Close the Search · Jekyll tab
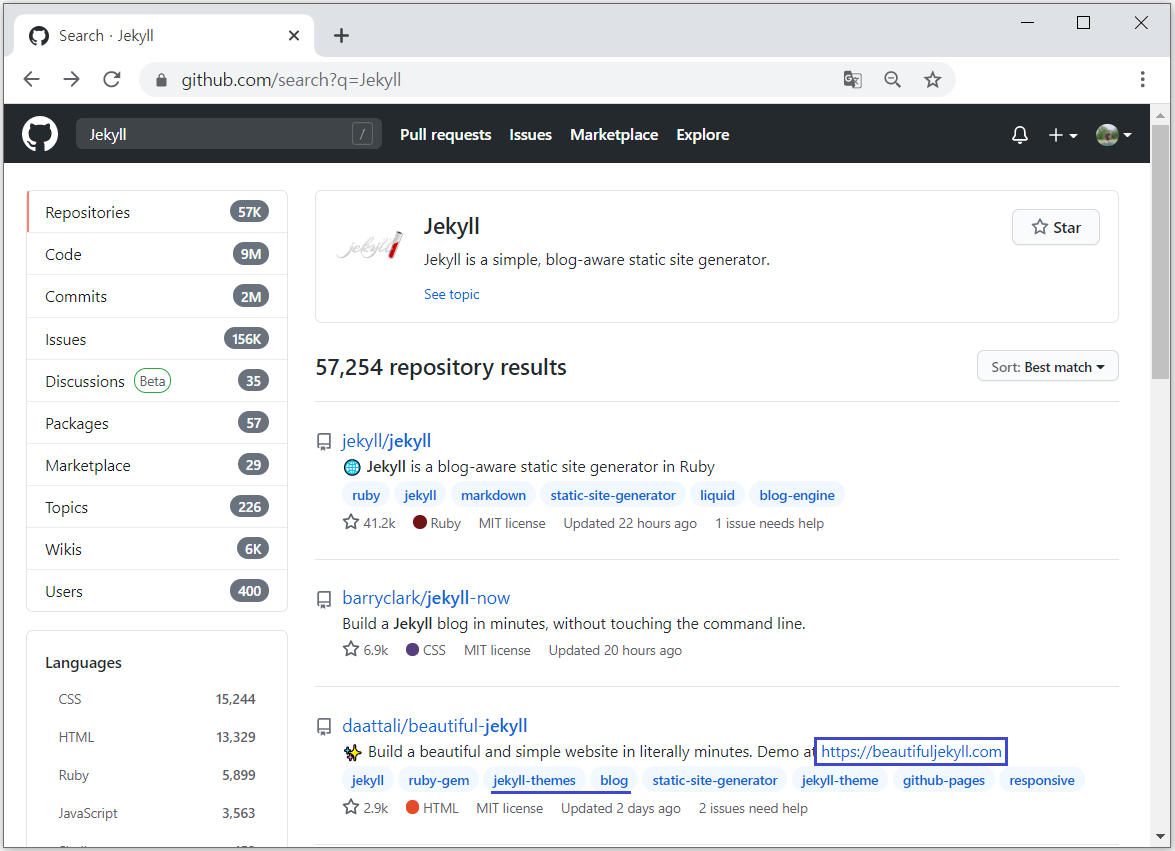The width and height of the screenshot is (1175, 851). (294, 35)
